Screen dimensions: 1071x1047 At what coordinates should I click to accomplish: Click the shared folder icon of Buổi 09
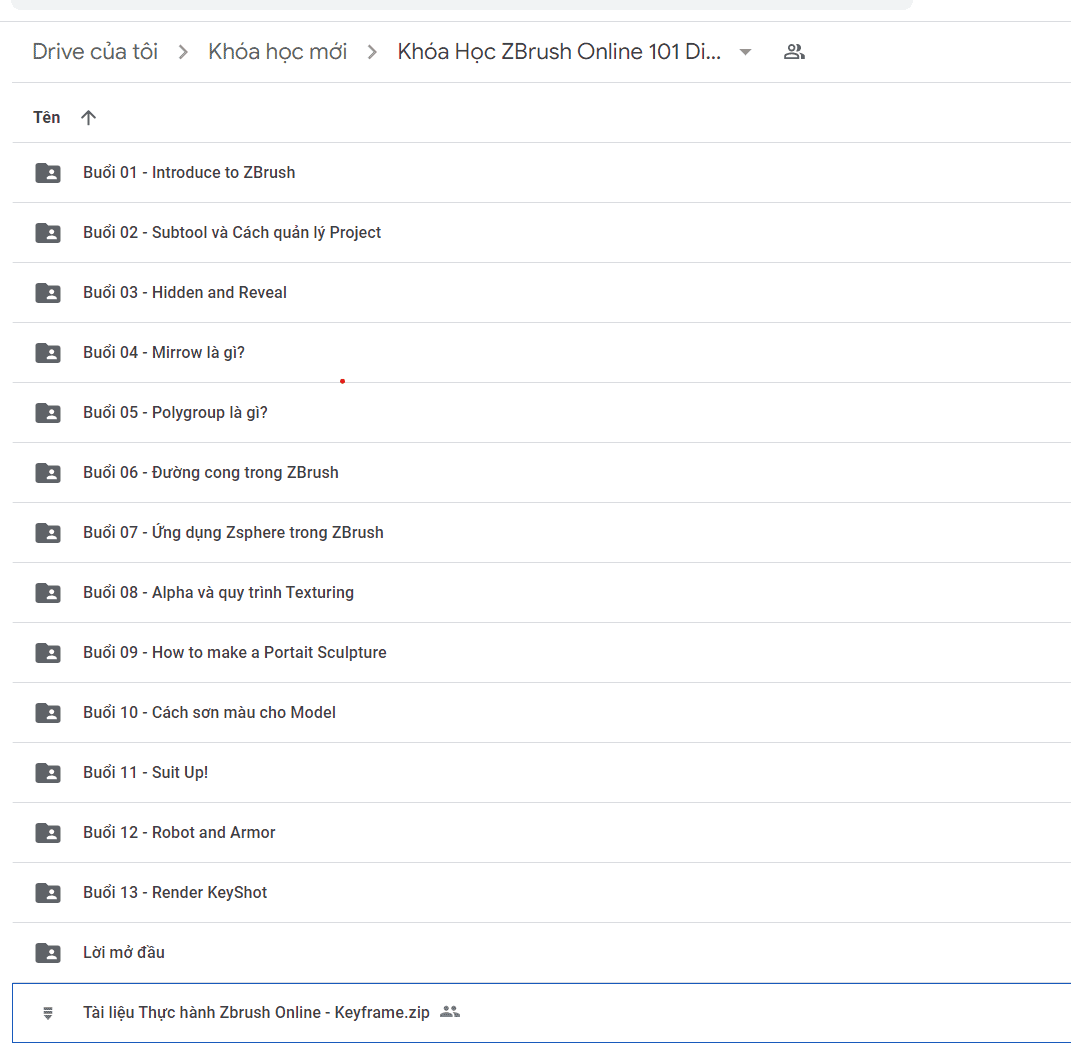(x=48, y=653)
